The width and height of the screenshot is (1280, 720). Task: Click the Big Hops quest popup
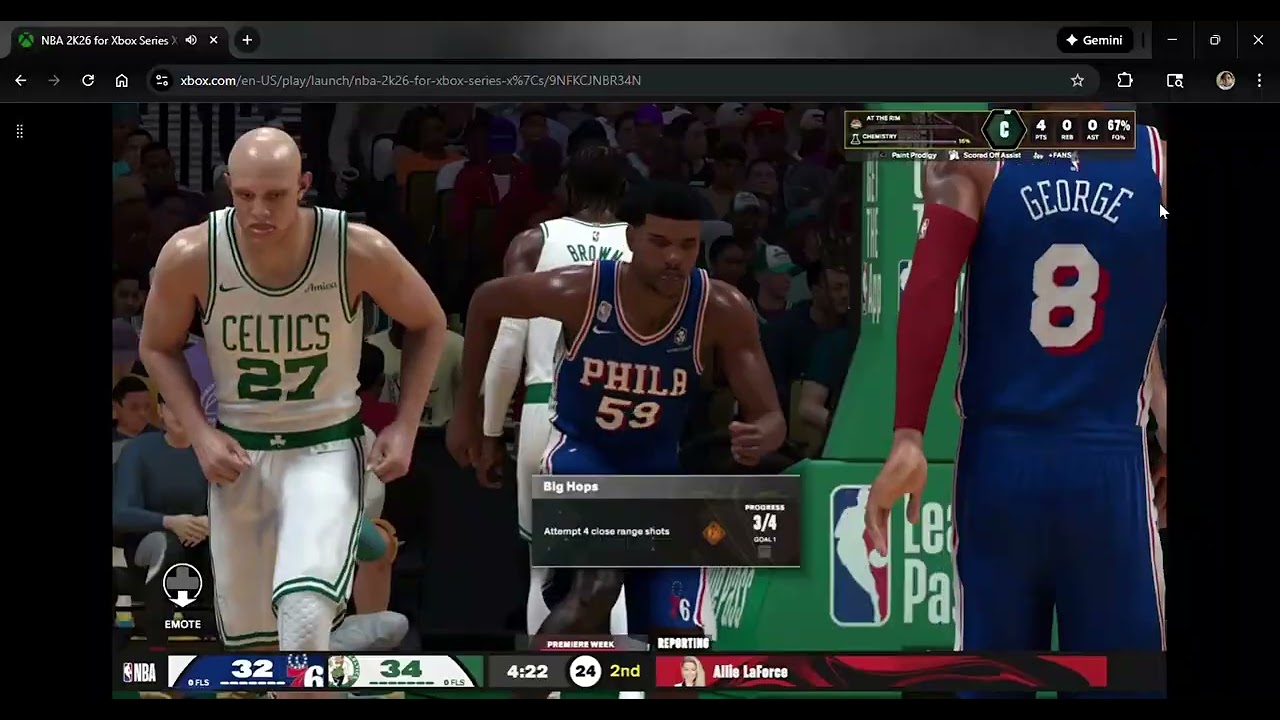point(665,521)
